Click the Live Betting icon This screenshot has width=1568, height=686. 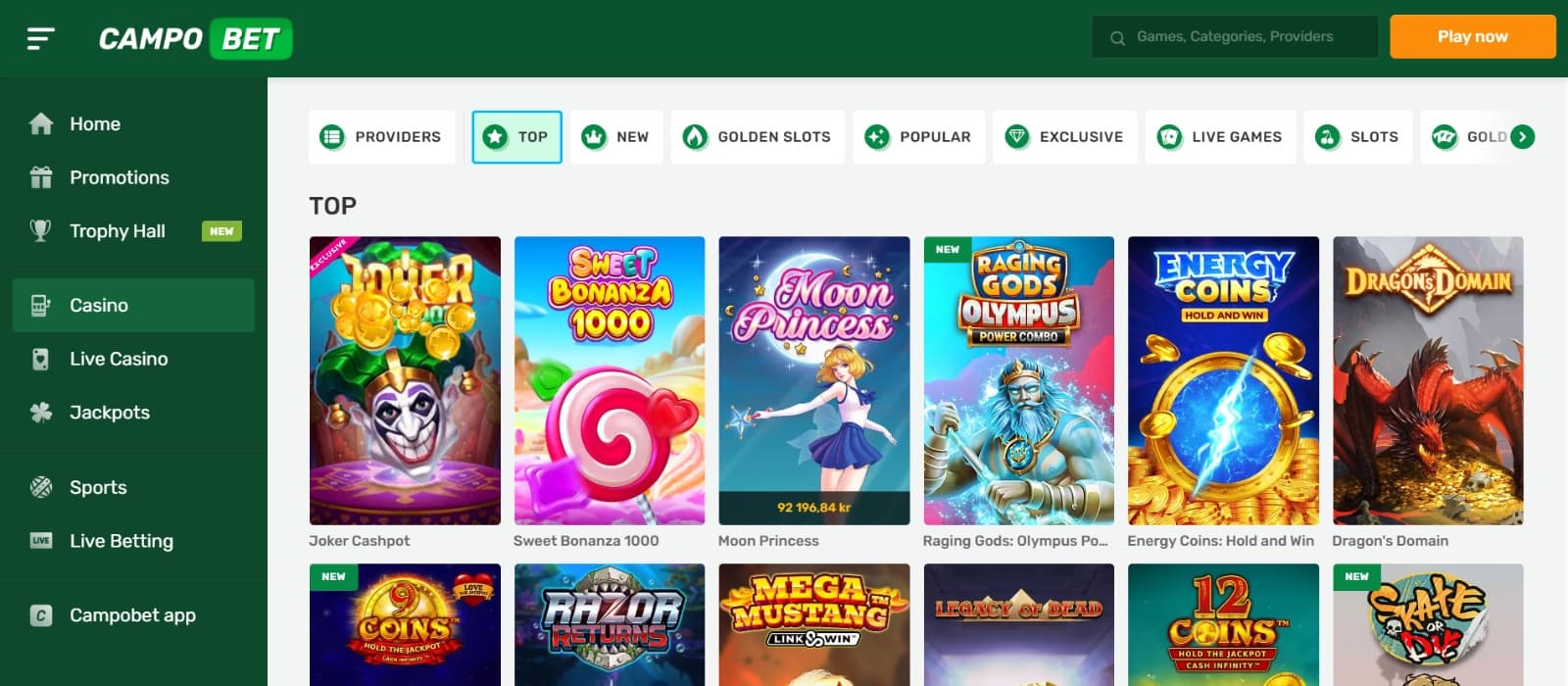41,541
